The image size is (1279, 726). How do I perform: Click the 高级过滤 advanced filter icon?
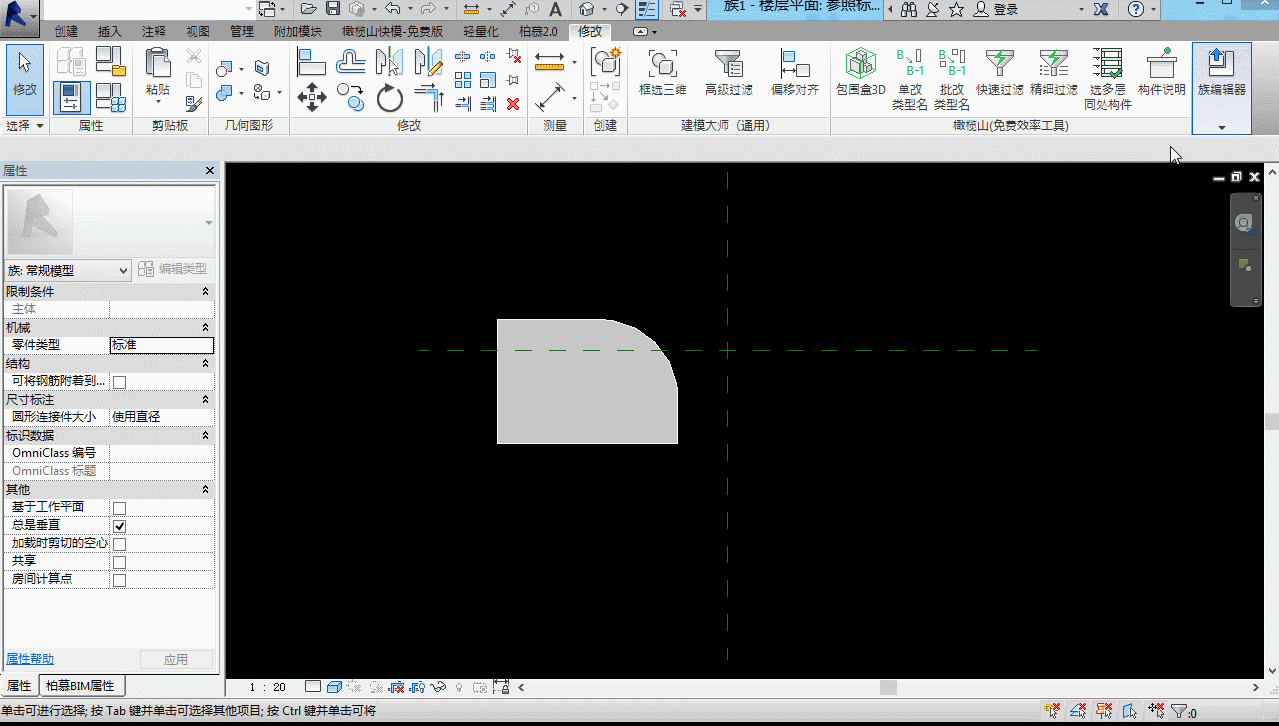[728, 71]
